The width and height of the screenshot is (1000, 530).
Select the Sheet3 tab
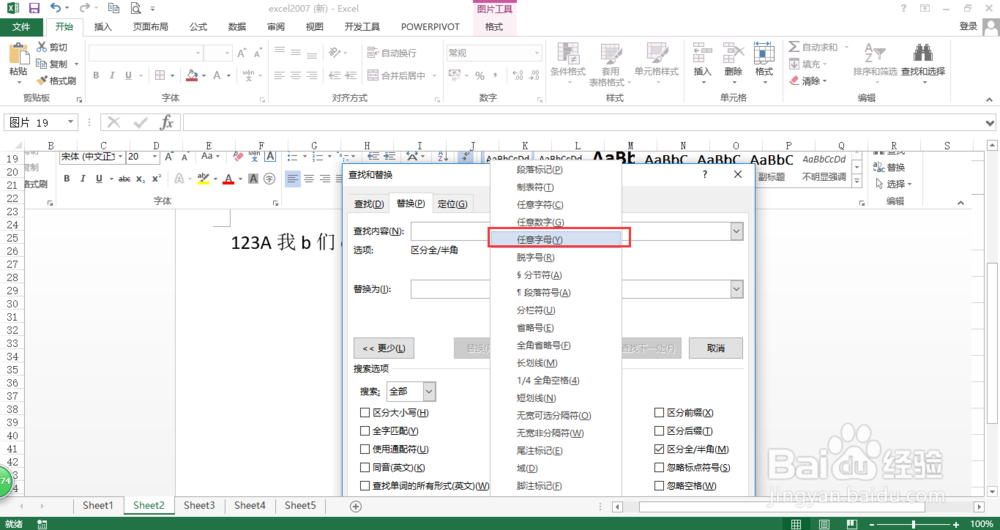pyautogui.click(x=199, y=505)
